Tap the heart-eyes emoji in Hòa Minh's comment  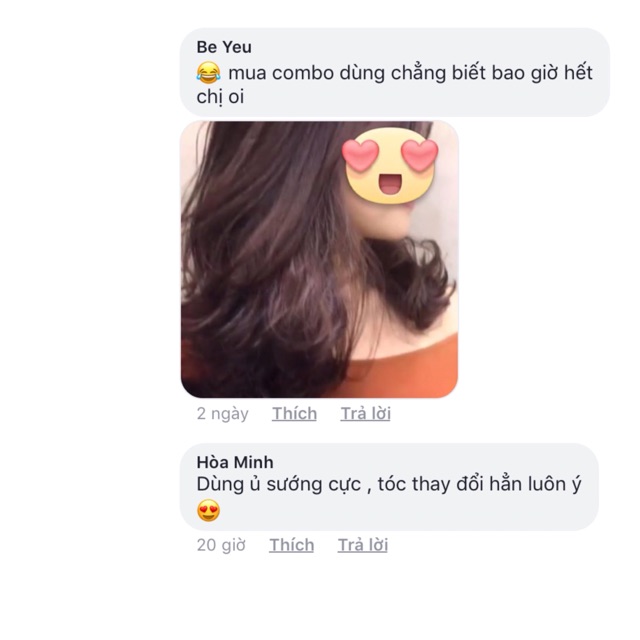(x=209, y=510)
